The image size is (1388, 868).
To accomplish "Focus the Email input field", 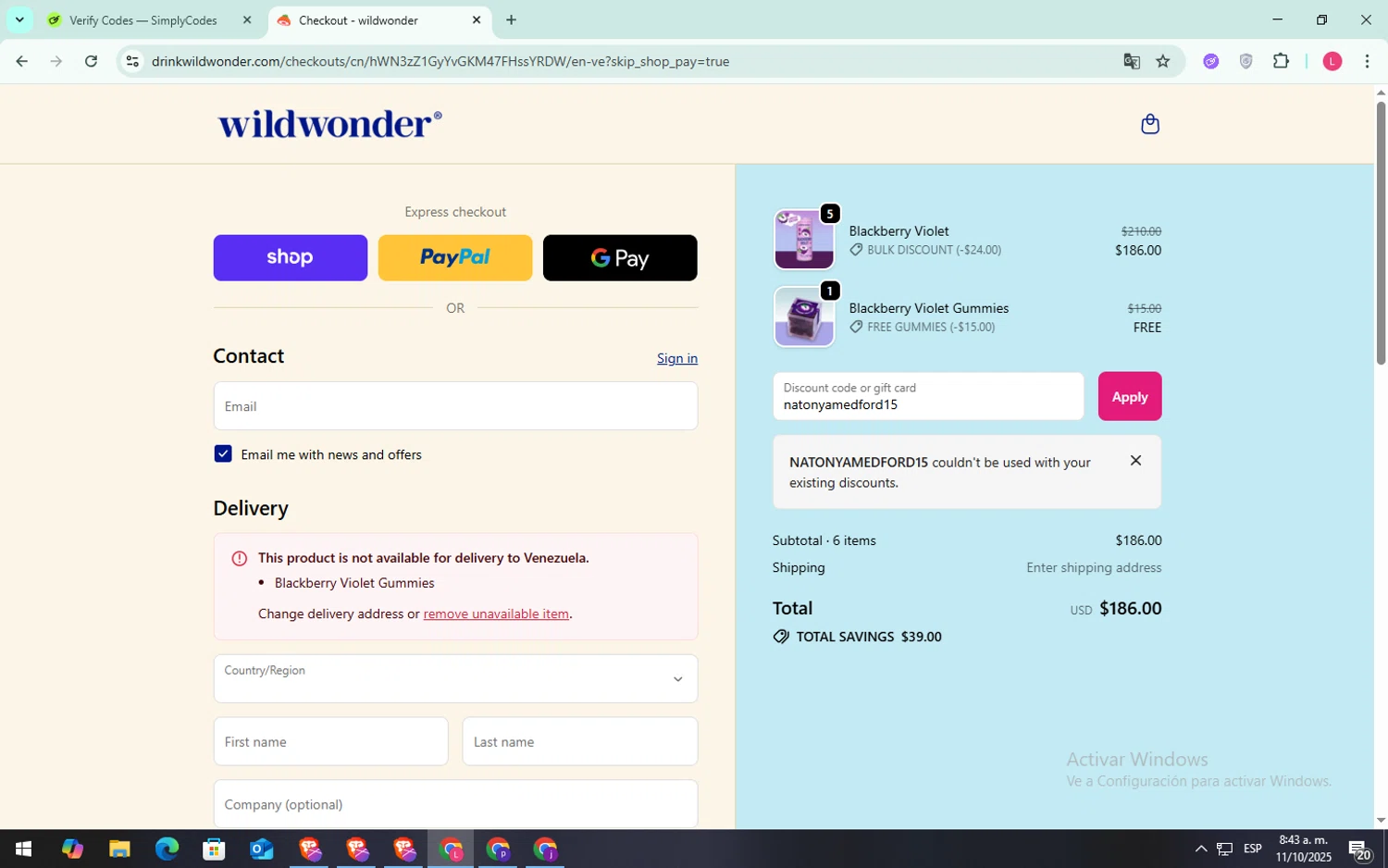I will point(455,406).
